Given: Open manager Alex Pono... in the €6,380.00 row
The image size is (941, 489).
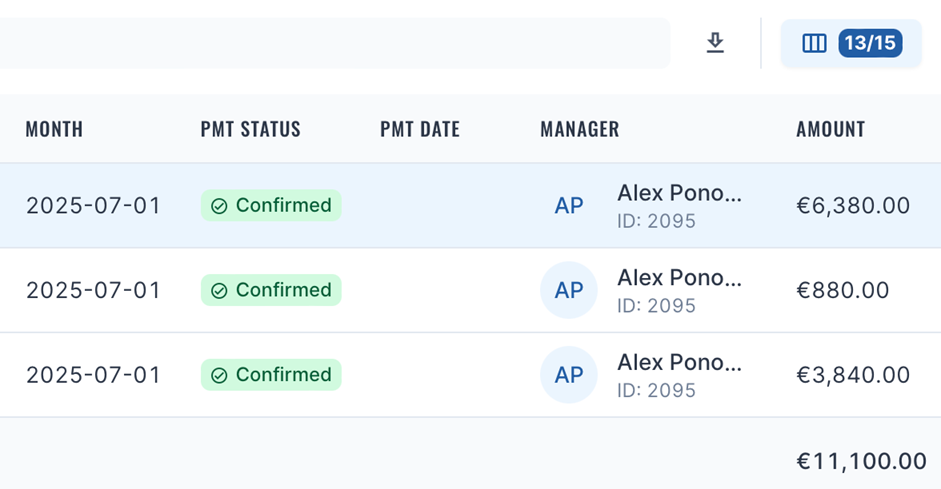Looking at the screenshot, I should [x=680, y=193].
